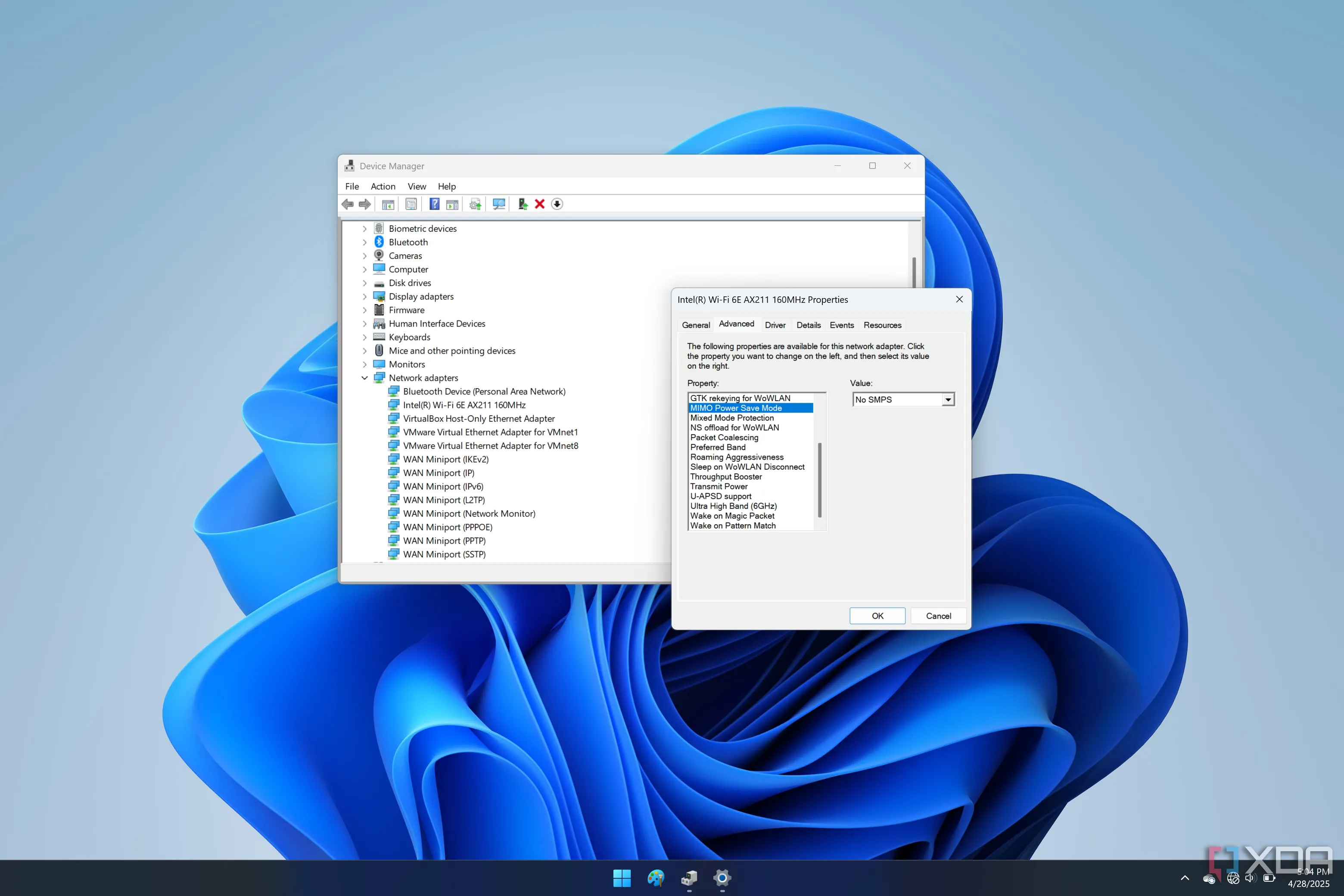Click the red X Uninstall device icon
The width and height of the screenshot is (1344, 896).
click(539, 204)
